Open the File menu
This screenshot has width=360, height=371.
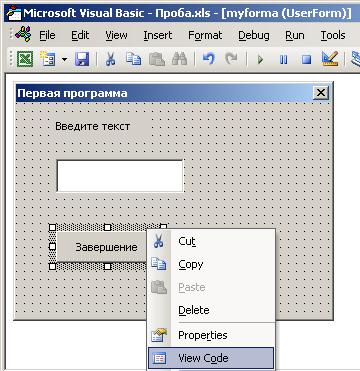(47, 35)
